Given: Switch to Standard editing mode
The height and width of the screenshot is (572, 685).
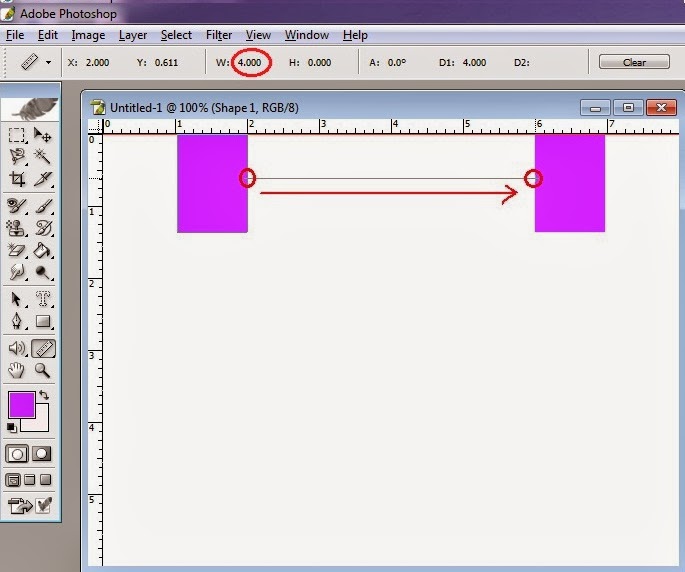Looking at the screenshot, I should [x=17, y=454].
